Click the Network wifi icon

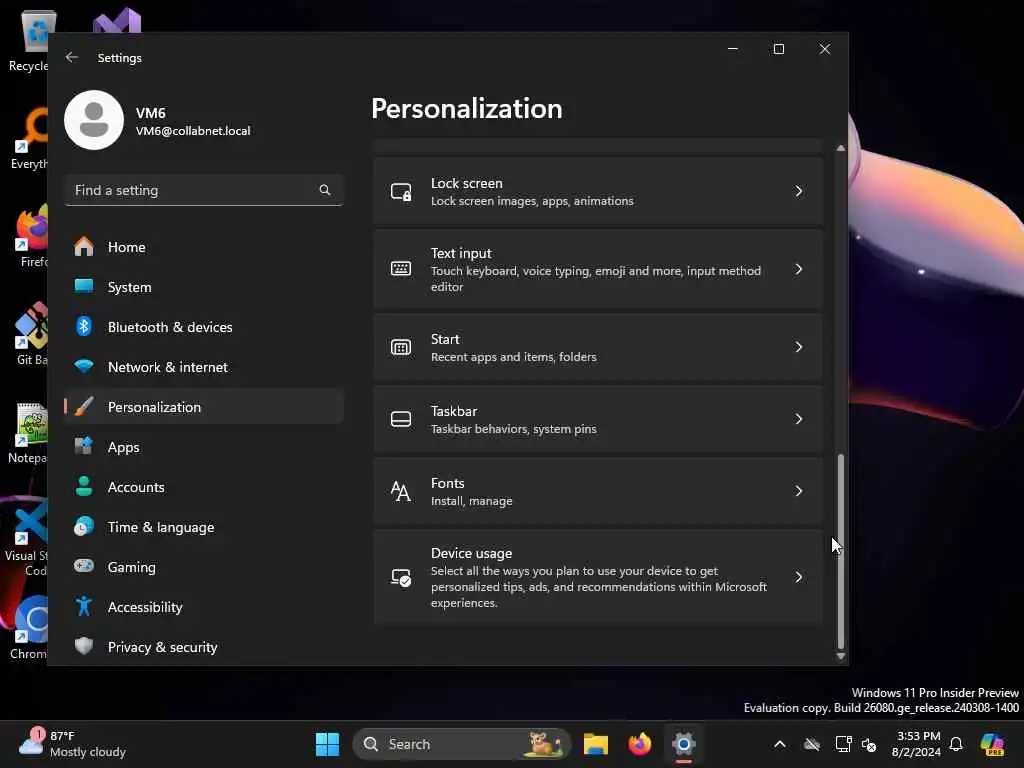84,366
